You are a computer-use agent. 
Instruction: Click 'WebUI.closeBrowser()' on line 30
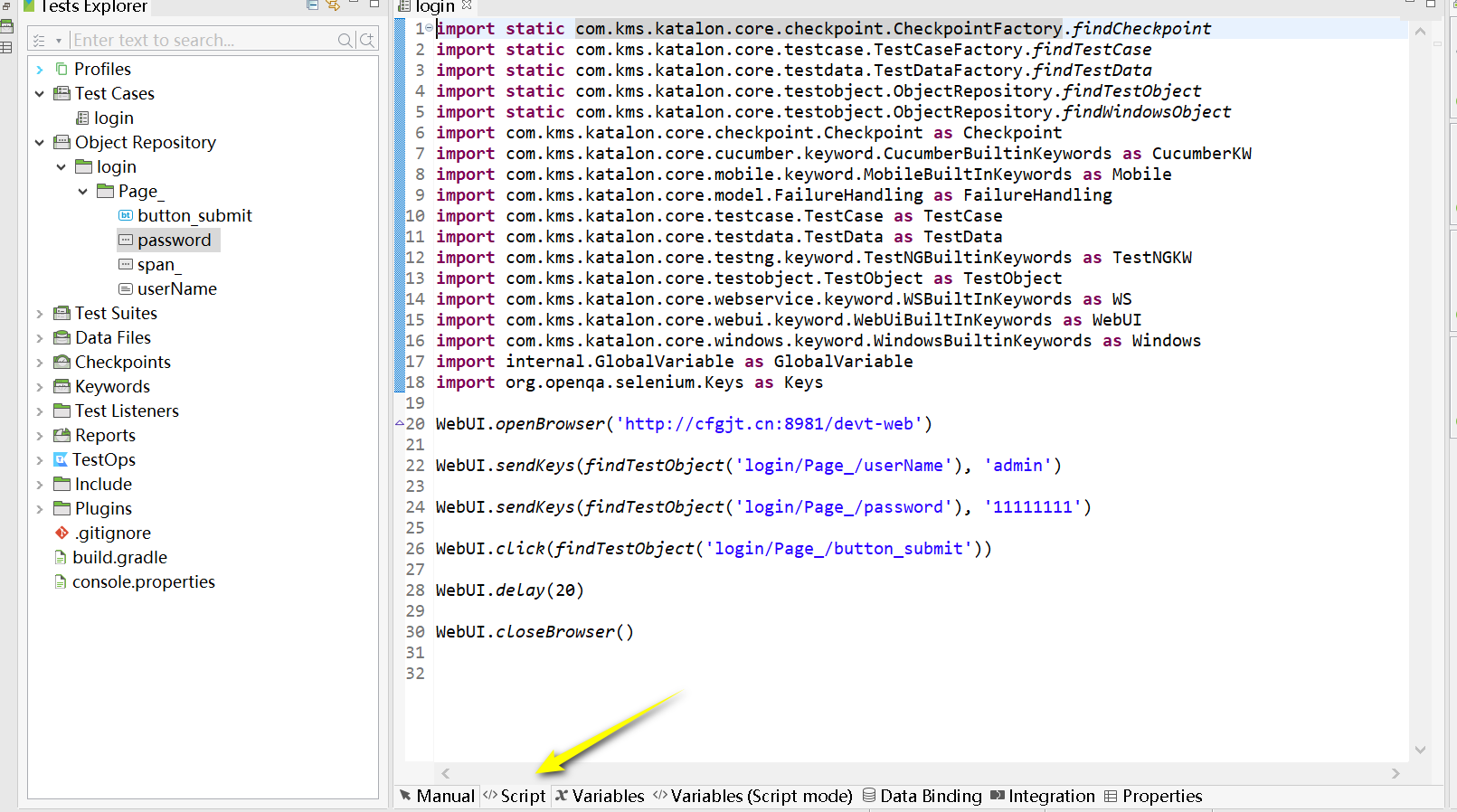point(535,631)
